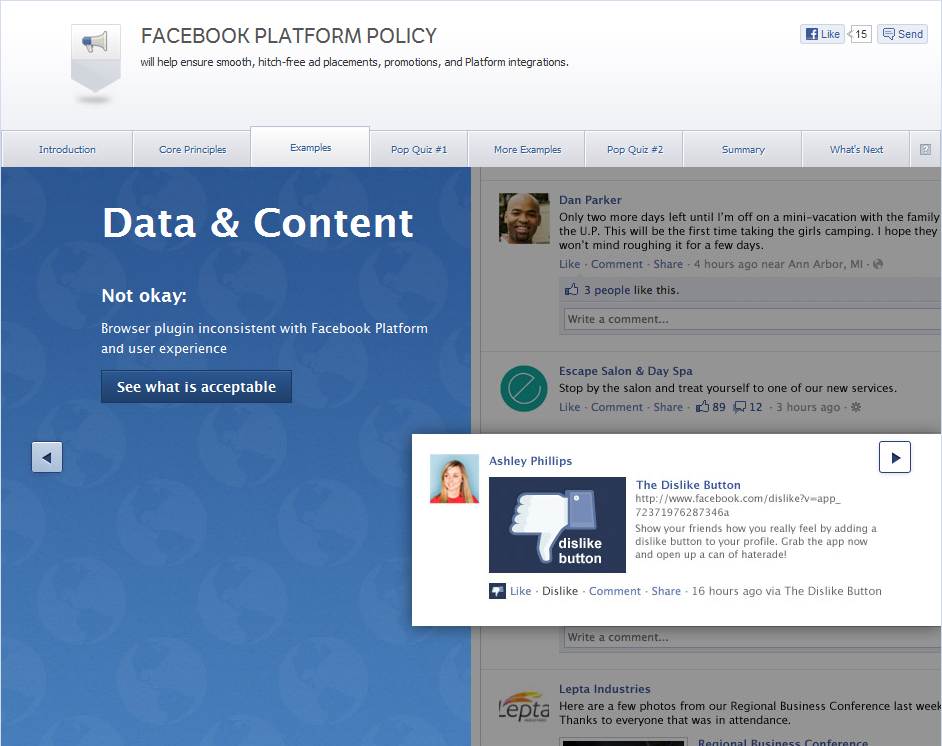
Task: Click the help question mark icon
Action: tap(925, 149)
